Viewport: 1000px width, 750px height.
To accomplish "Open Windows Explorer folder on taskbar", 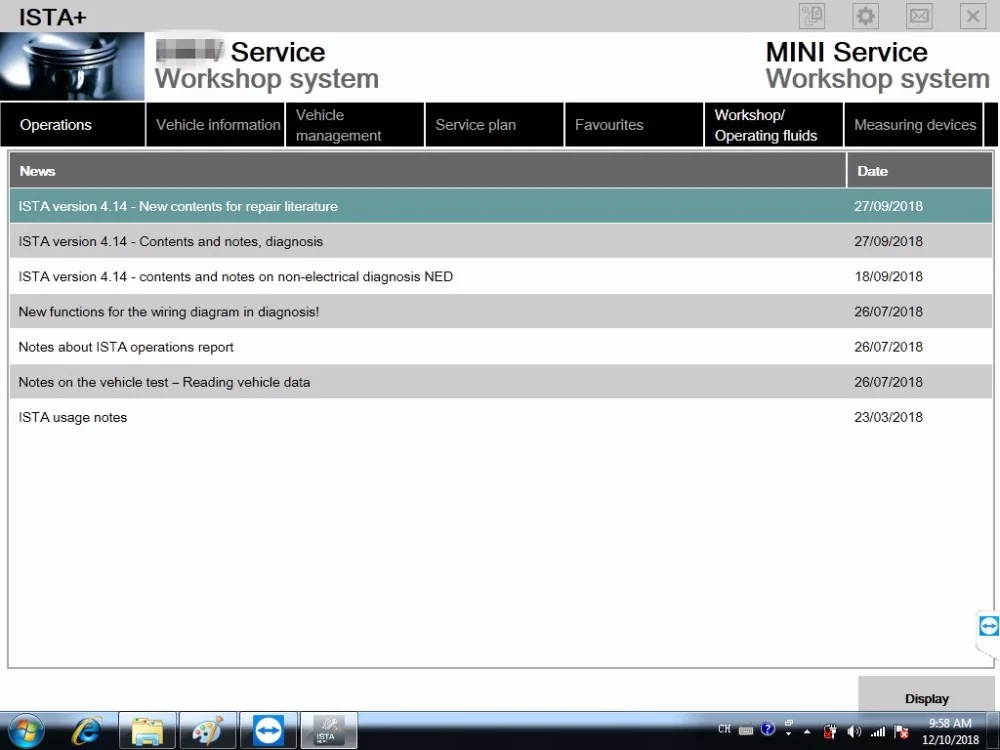I will pyautogui.click(x=147, y=731).
